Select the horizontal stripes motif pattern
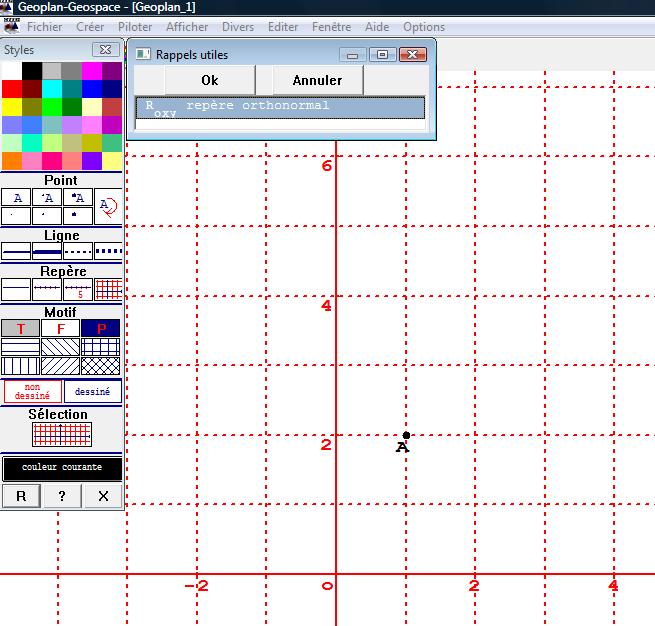Screen dimensions: 655x626 (x=21, y=347)
